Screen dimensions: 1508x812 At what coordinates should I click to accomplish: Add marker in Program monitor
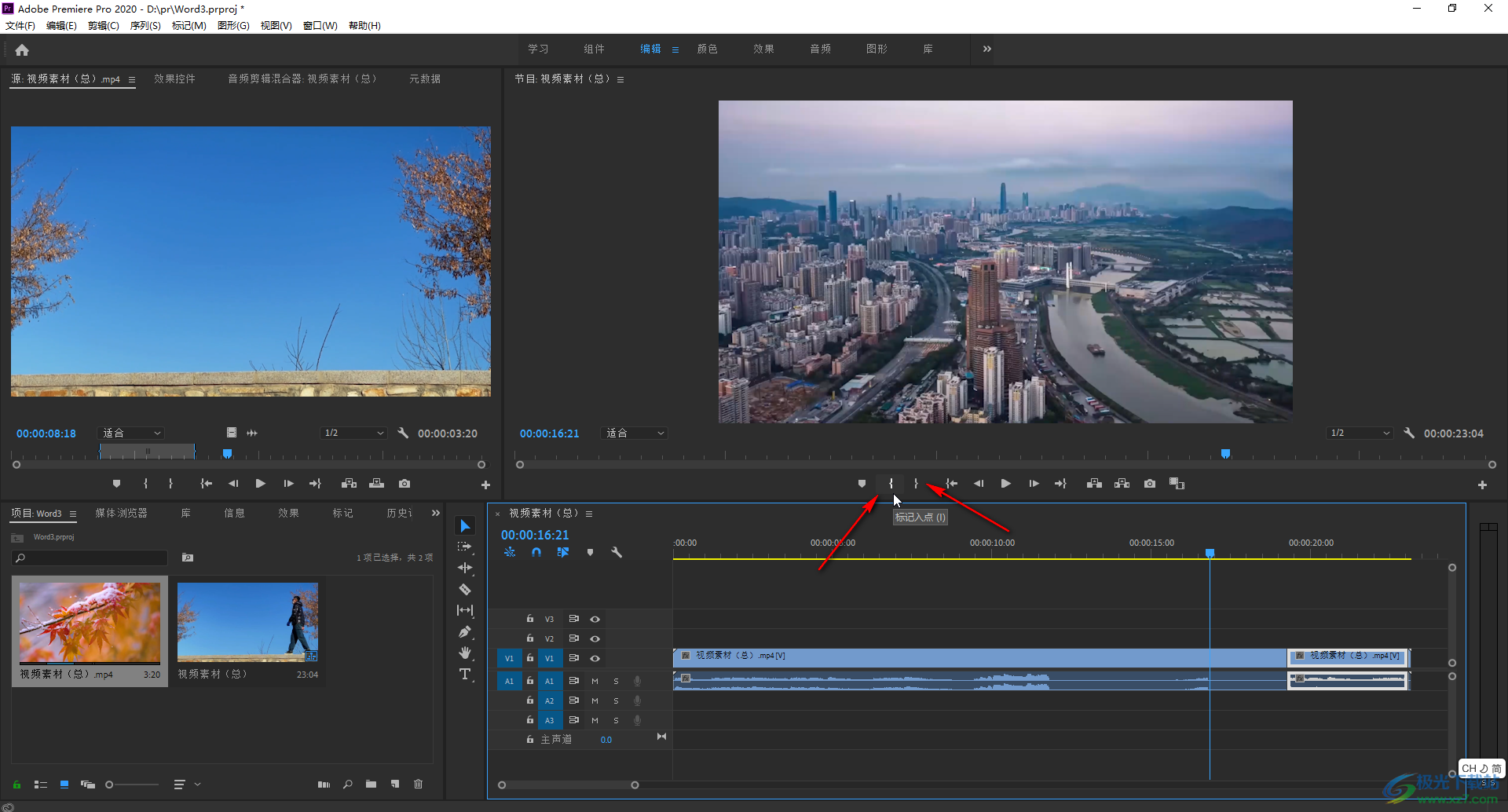862,484
